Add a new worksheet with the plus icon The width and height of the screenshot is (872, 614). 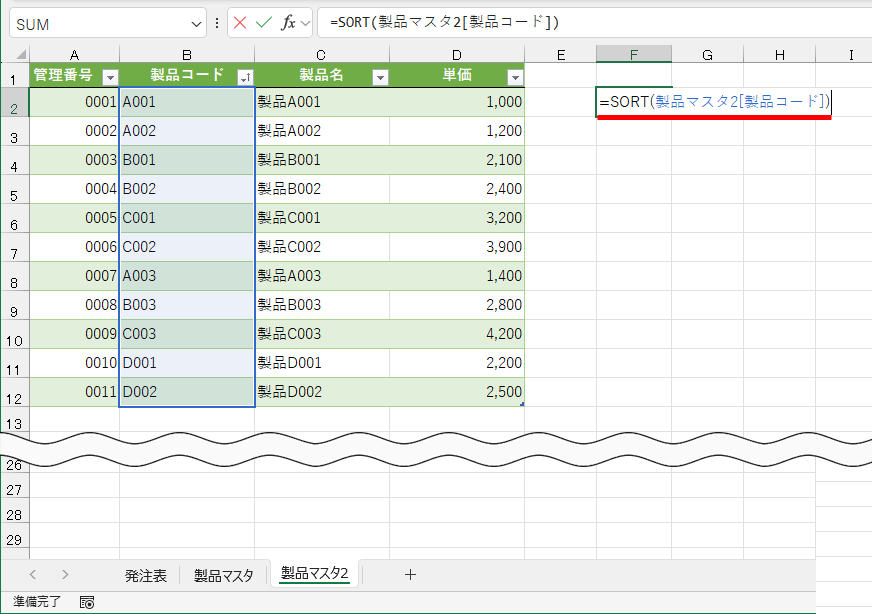[411, 575]
